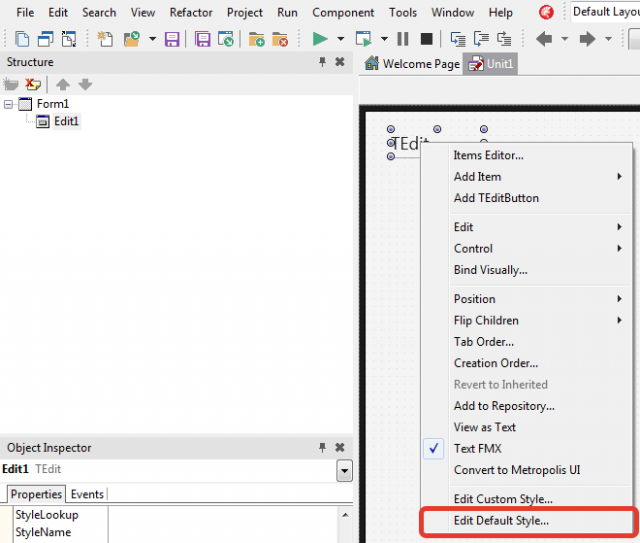640x543 pixels.
Task: Click the Save All toolbar icon
Action: click(202, 39)
